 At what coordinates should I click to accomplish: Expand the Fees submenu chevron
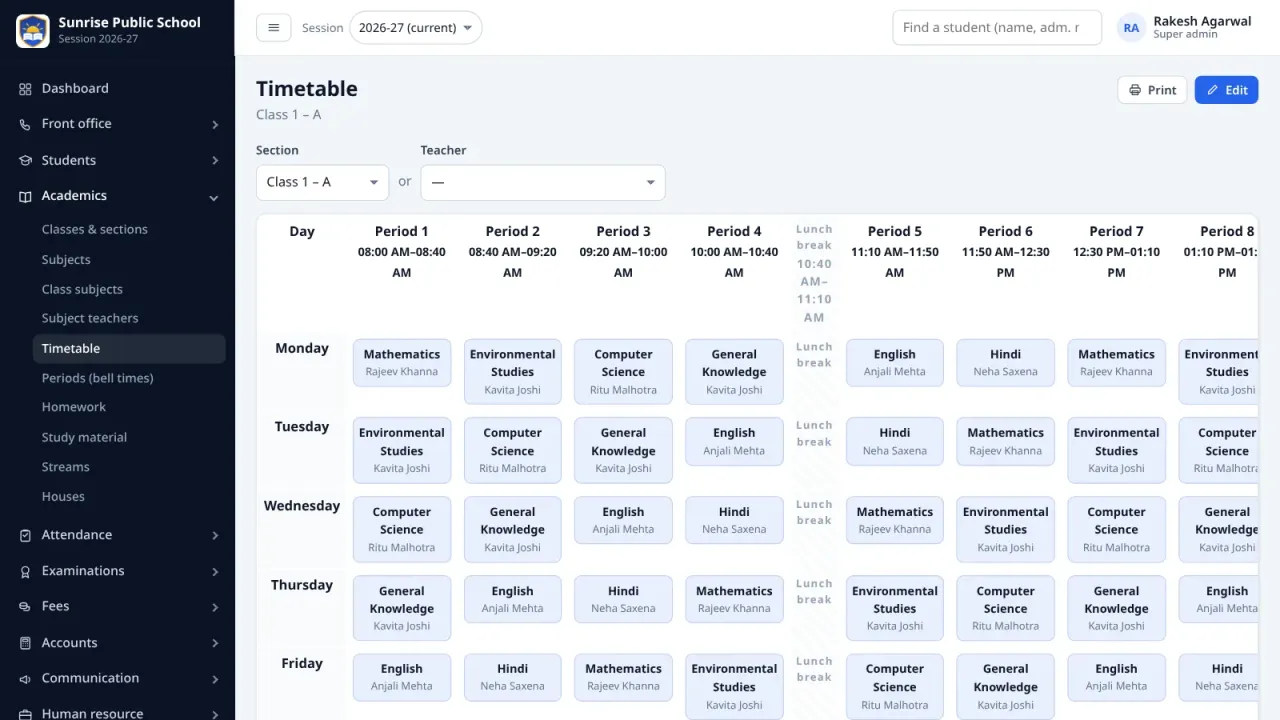(214, 607)
